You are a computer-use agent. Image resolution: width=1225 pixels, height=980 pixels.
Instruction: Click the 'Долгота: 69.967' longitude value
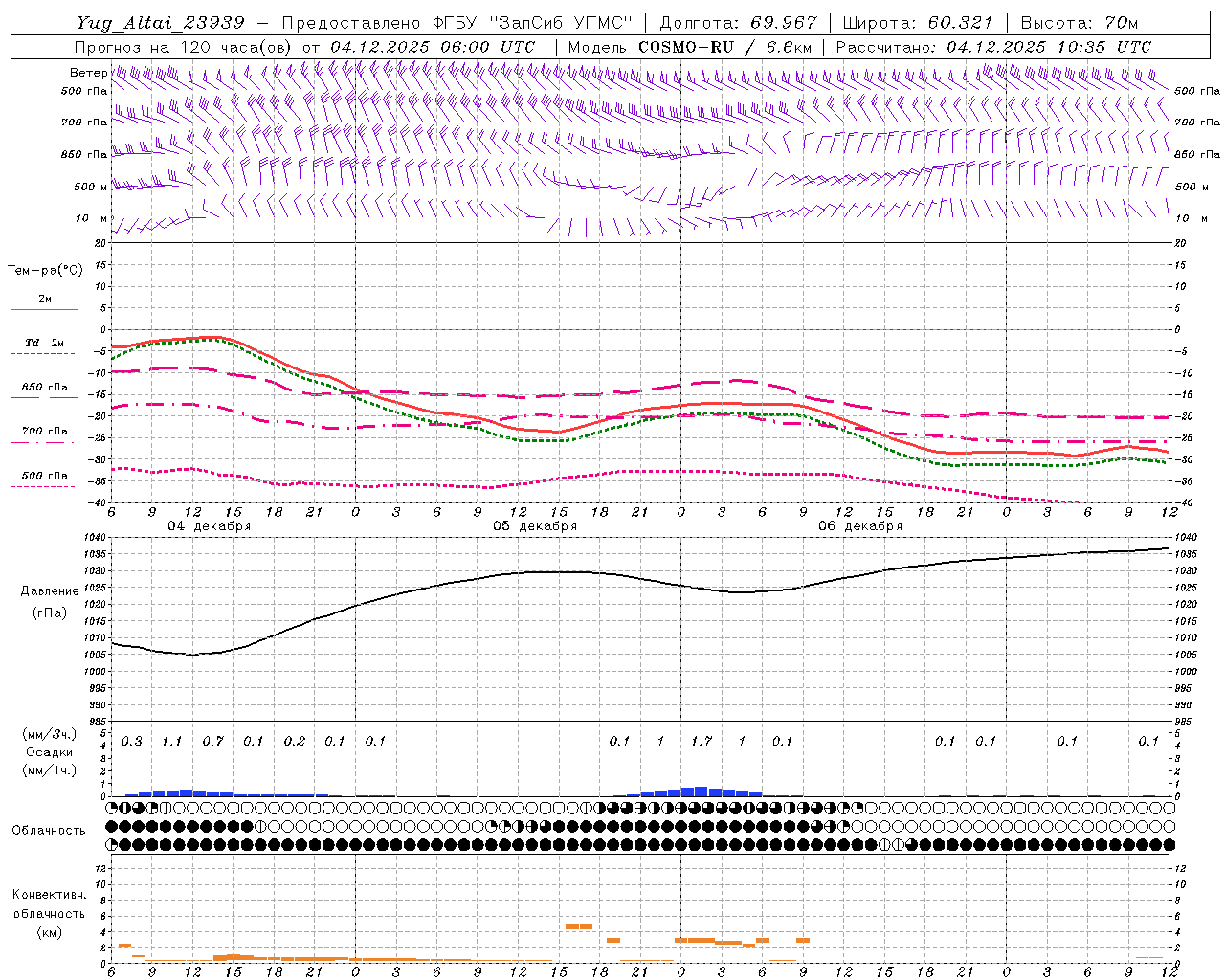739,23
